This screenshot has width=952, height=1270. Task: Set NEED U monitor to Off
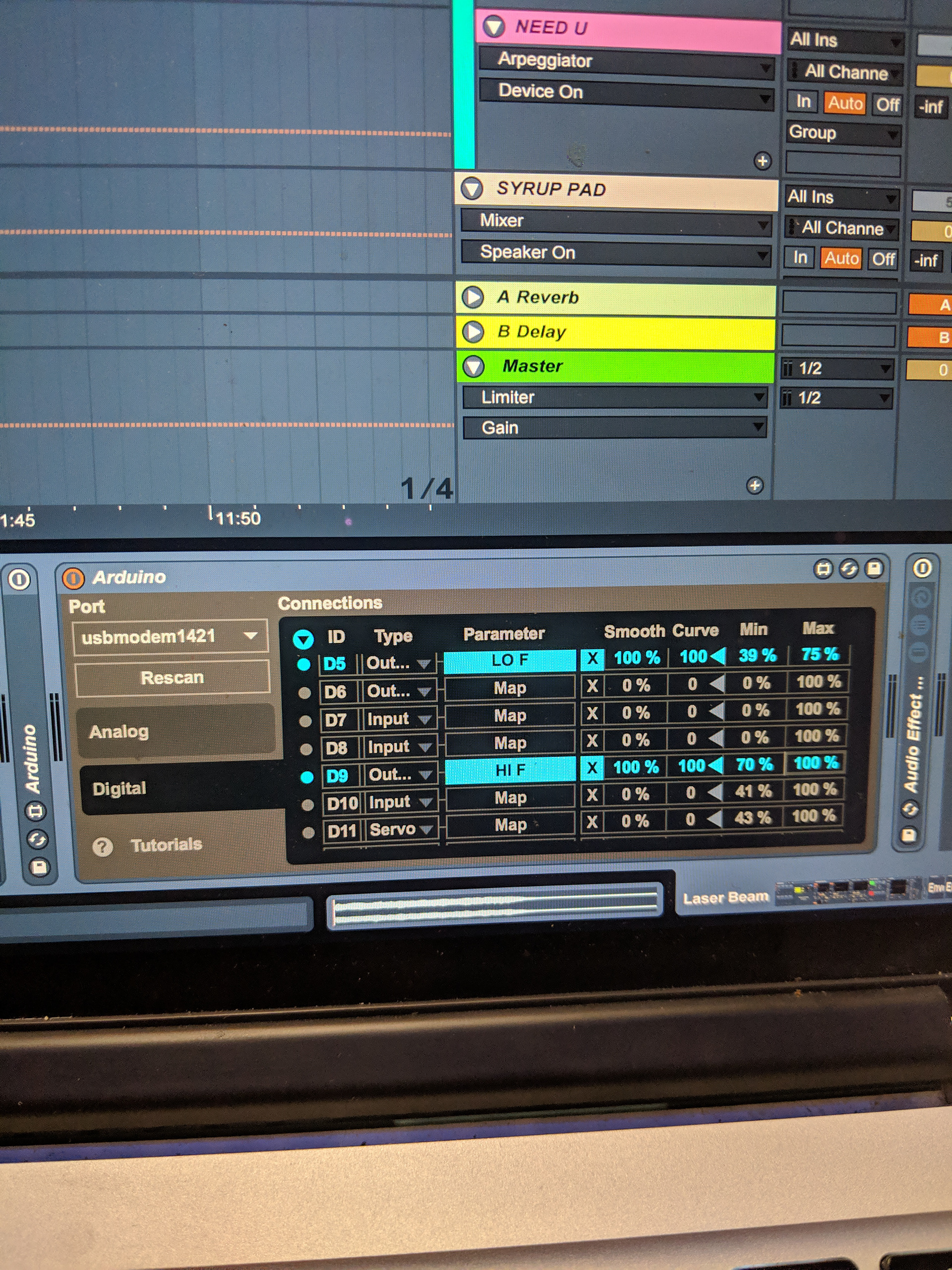pos(887,105)
